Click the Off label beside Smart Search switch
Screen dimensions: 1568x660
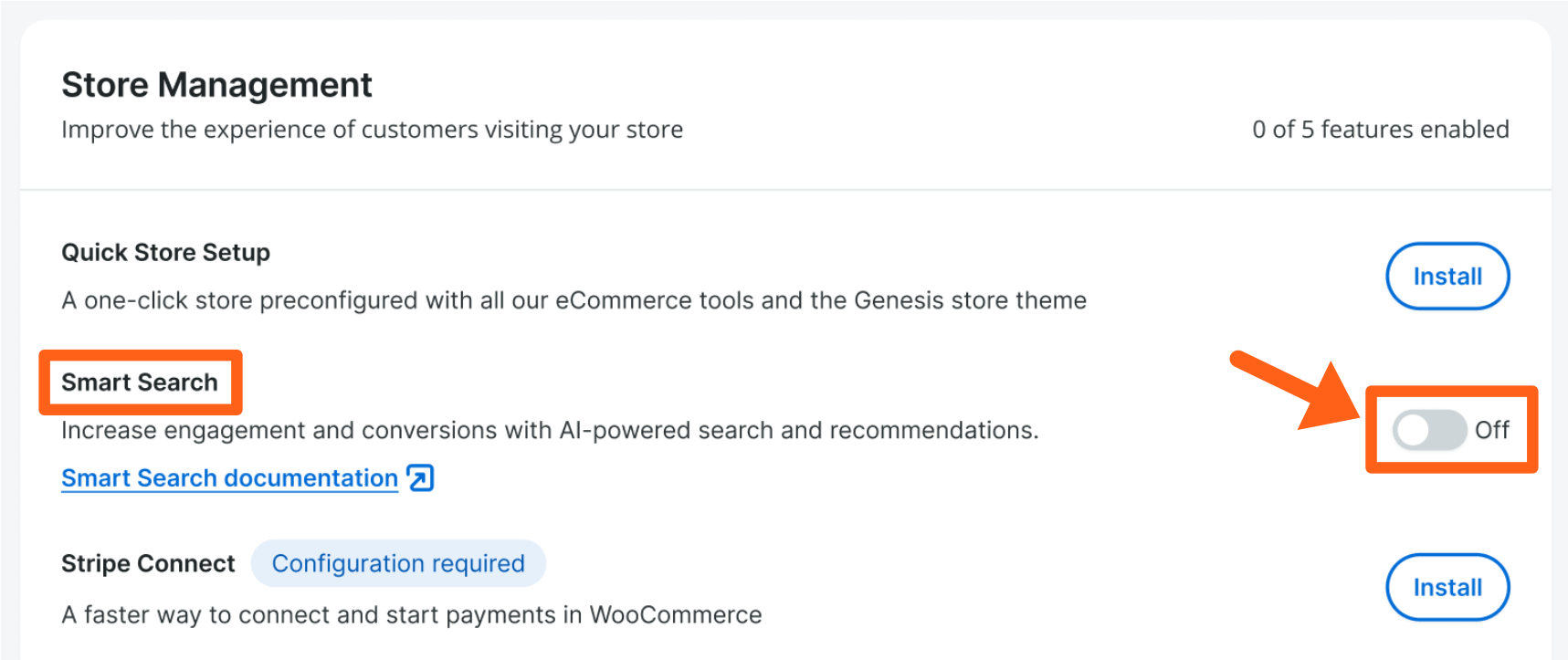[x=1492, y=430]
